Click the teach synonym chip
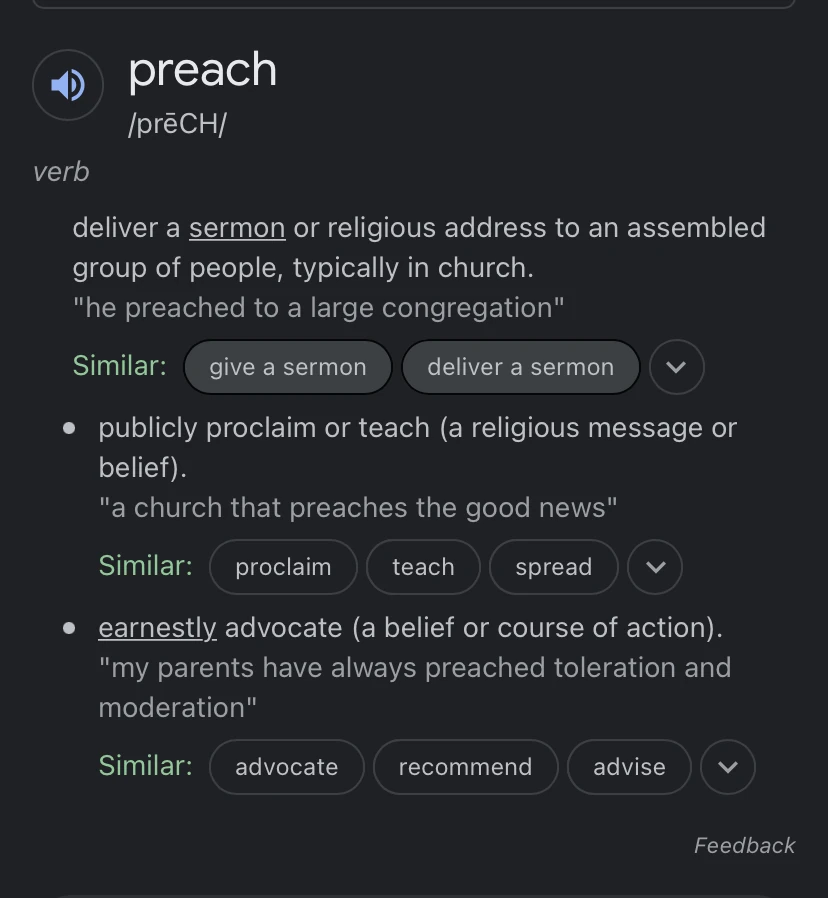828x898 pixels. pos(422,567)
